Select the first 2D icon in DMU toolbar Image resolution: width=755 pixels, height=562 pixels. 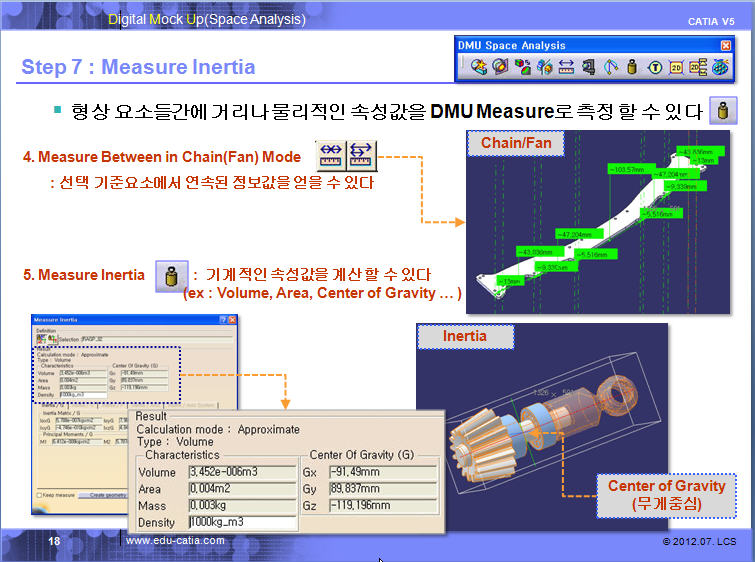click(x=676, y=67)
